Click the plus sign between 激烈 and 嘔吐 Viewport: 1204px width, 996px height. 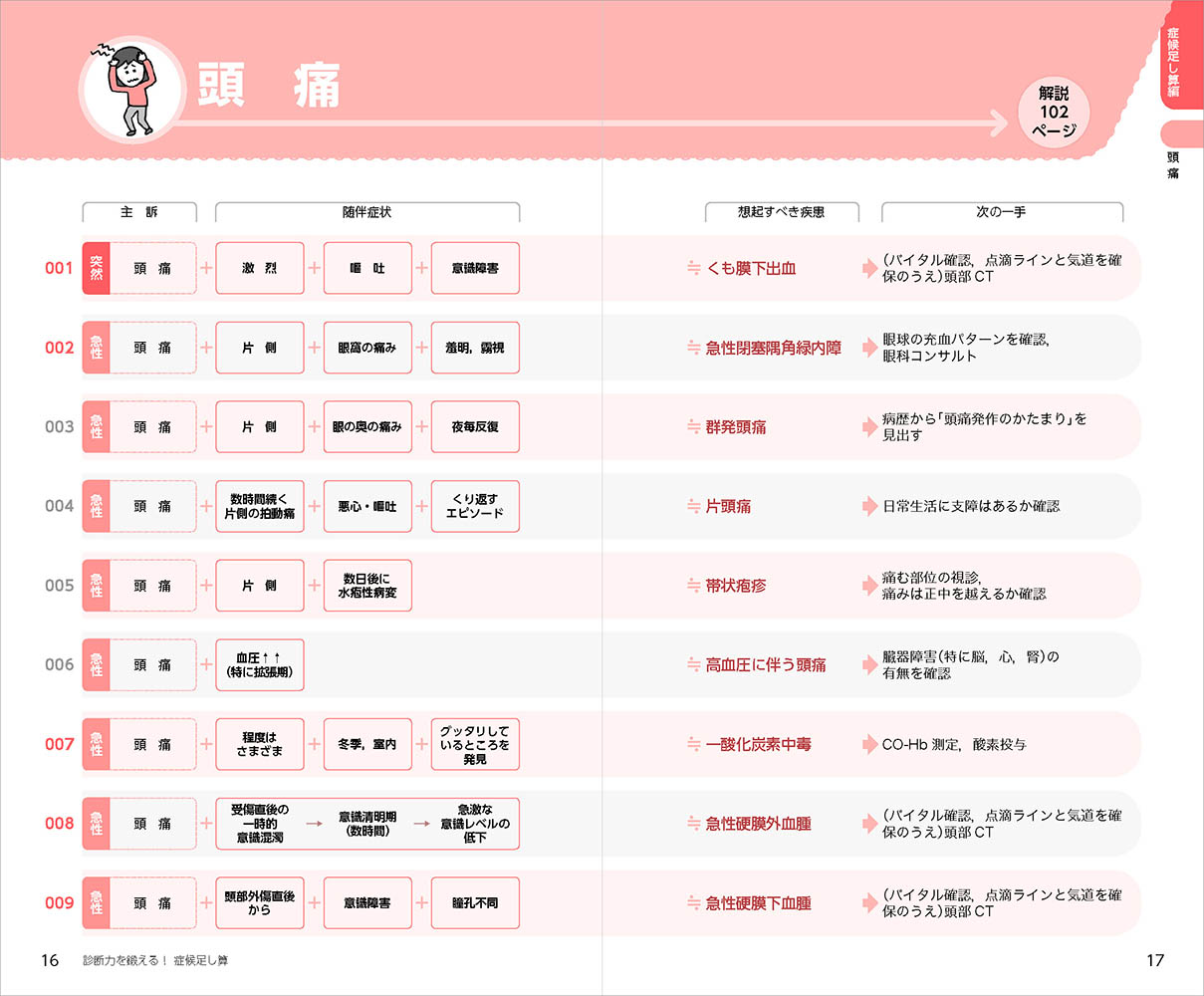[x=314, y=268]
